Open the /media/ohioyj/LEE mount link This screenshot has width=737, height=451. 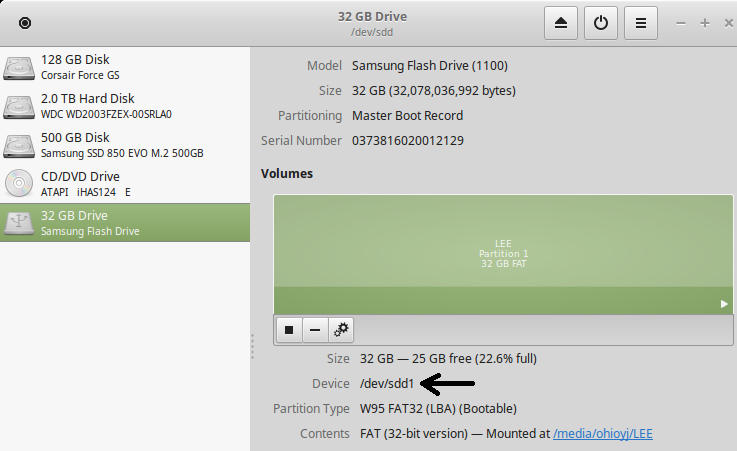point(603,434)
